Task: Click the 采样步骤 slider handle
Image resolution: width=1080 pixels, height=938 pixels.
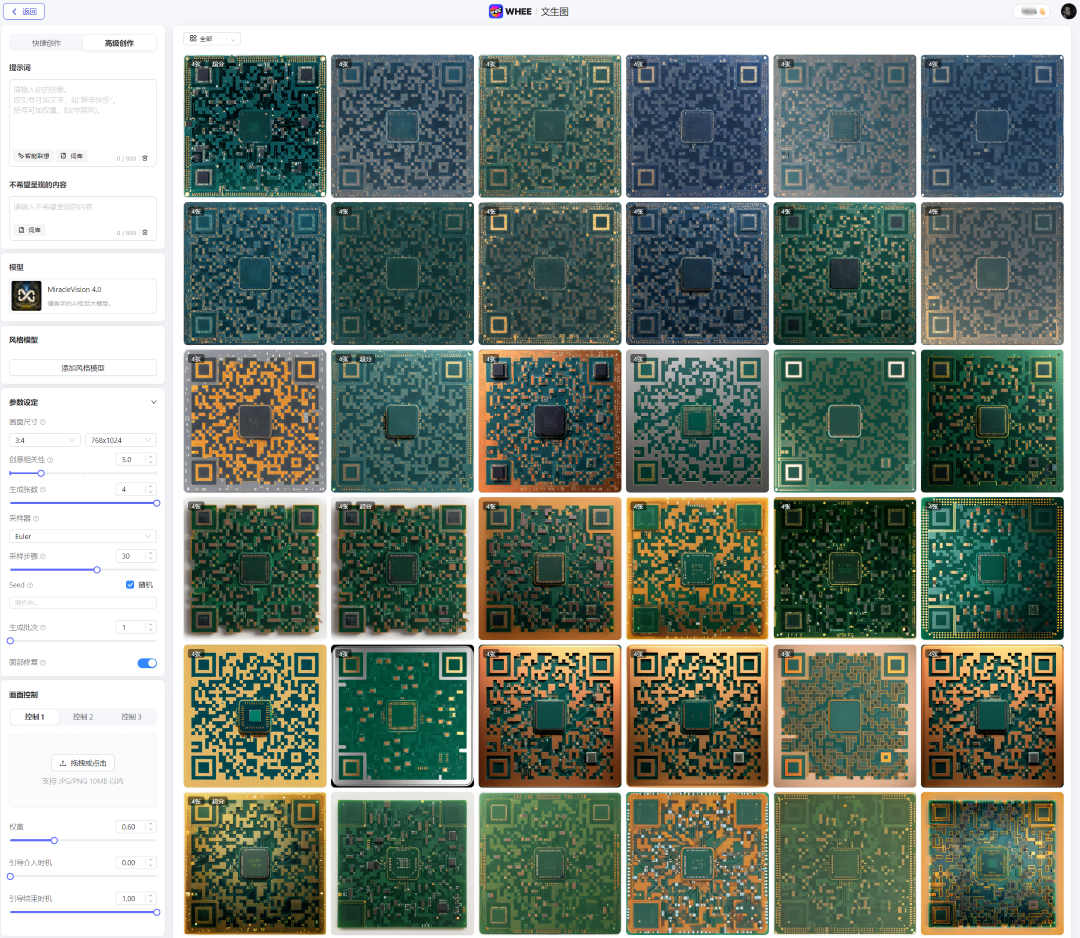Action: [97, 570]
